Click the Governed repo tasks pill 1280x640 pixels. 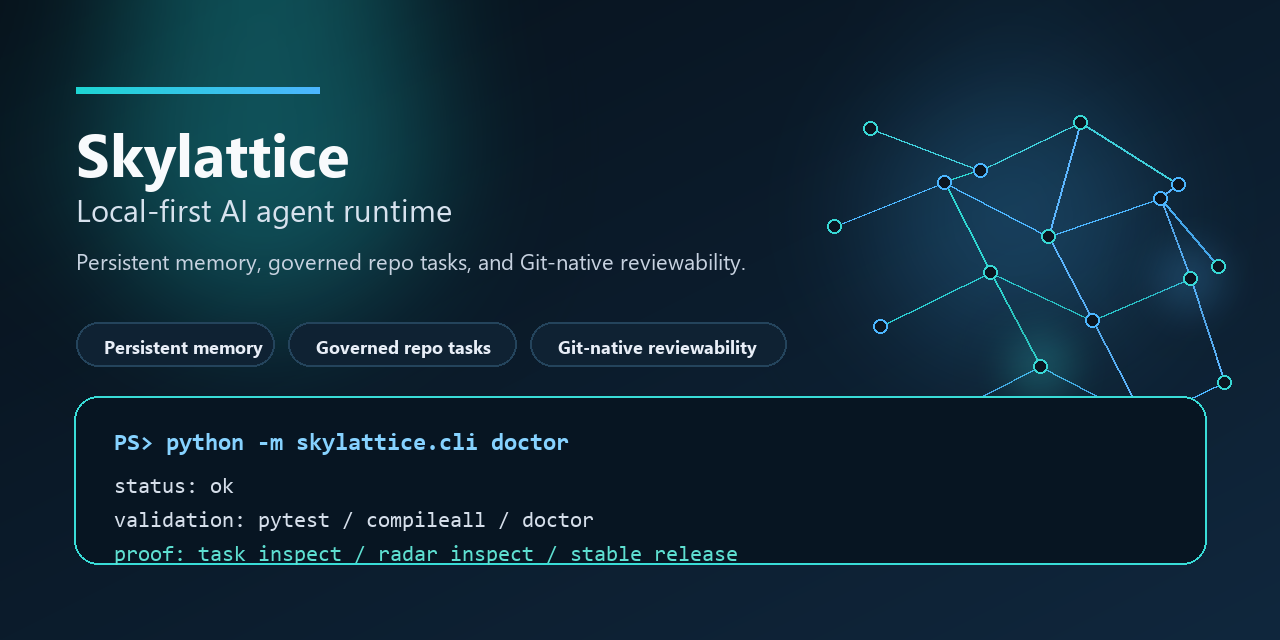click(402, 345)
